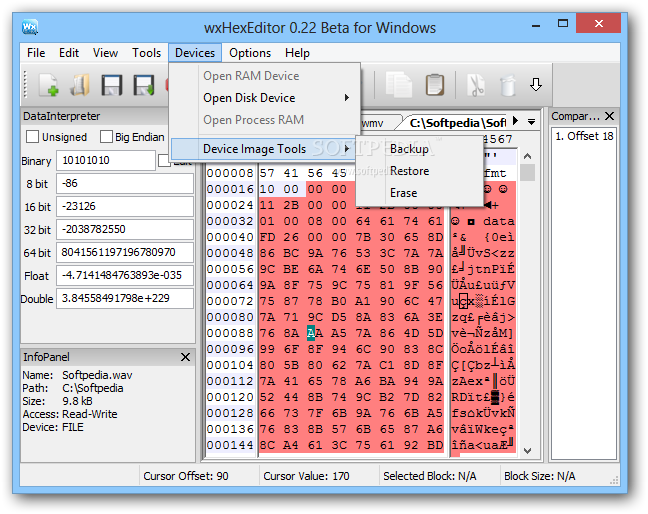The height and width of the screenshot is (514, 648).
Task: Click 'Selected Block: N/A' in status bar
Action: point(429,476)
